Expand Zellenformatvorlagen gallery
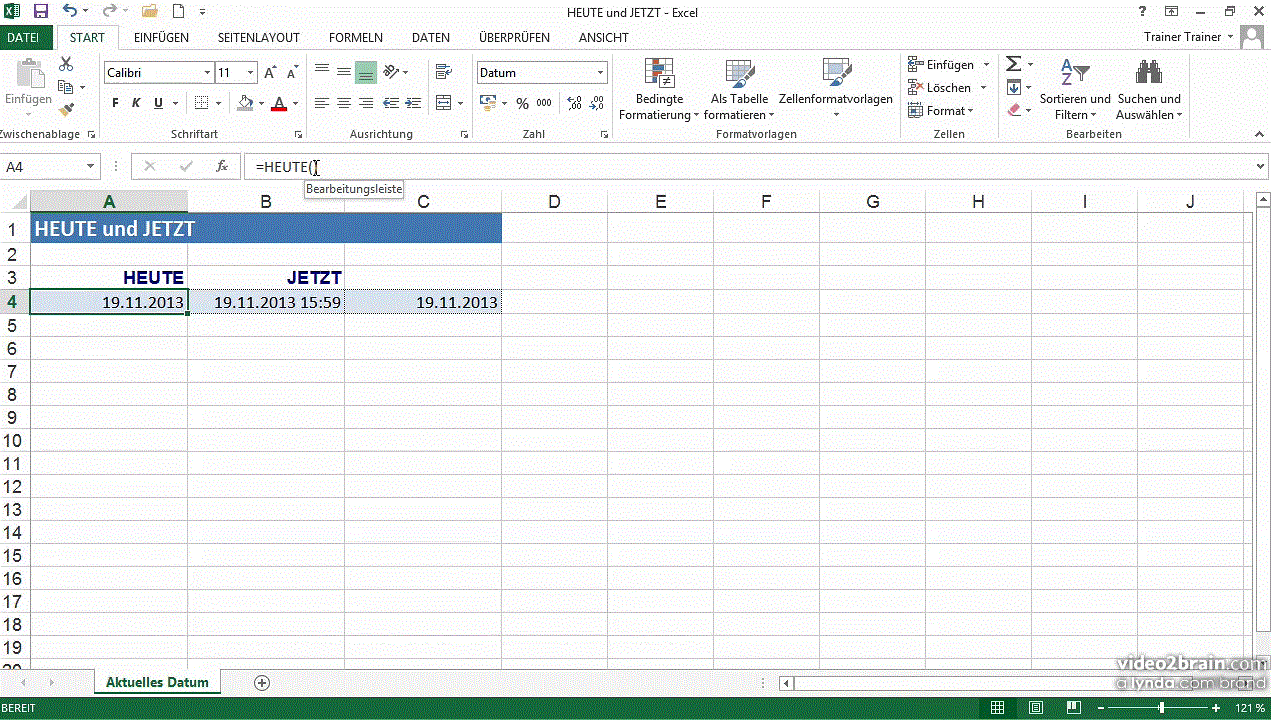The width and height of the screenshot is (1271, 720). [x=836, y=90]
